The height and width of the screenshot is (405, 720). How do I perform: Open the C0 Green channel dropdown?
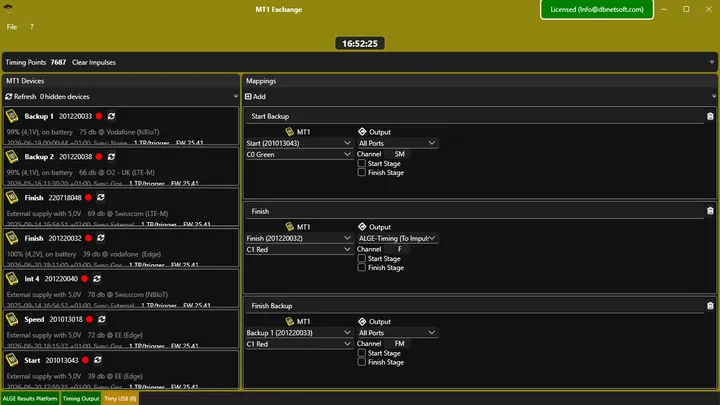point(299,154)
